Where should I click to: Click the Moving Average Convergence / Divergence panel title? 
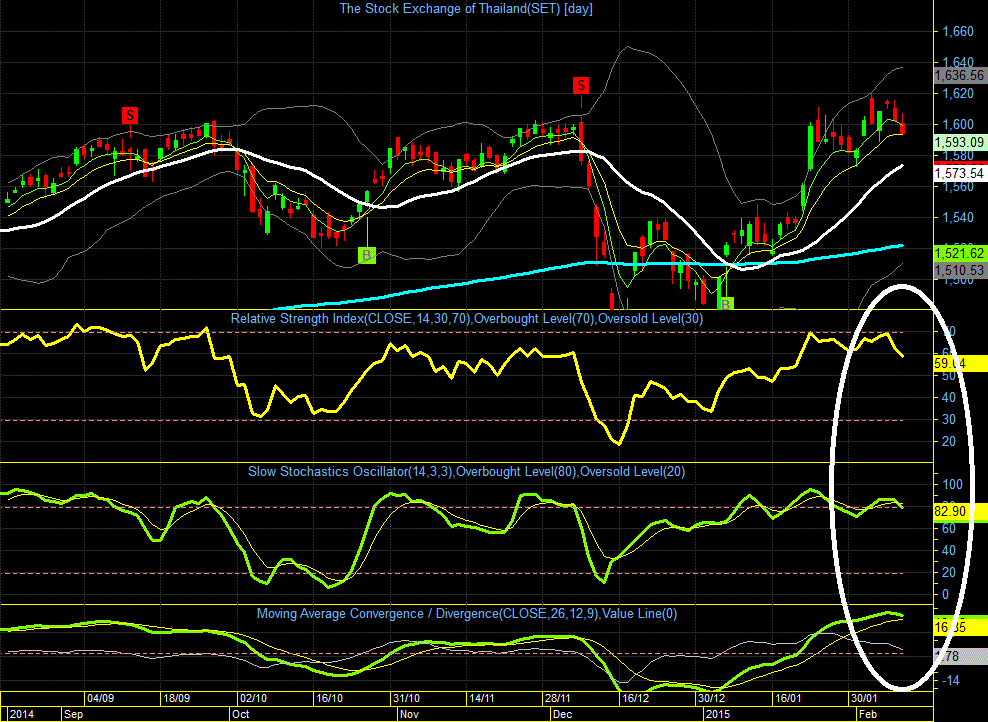(x=467, y=614)
